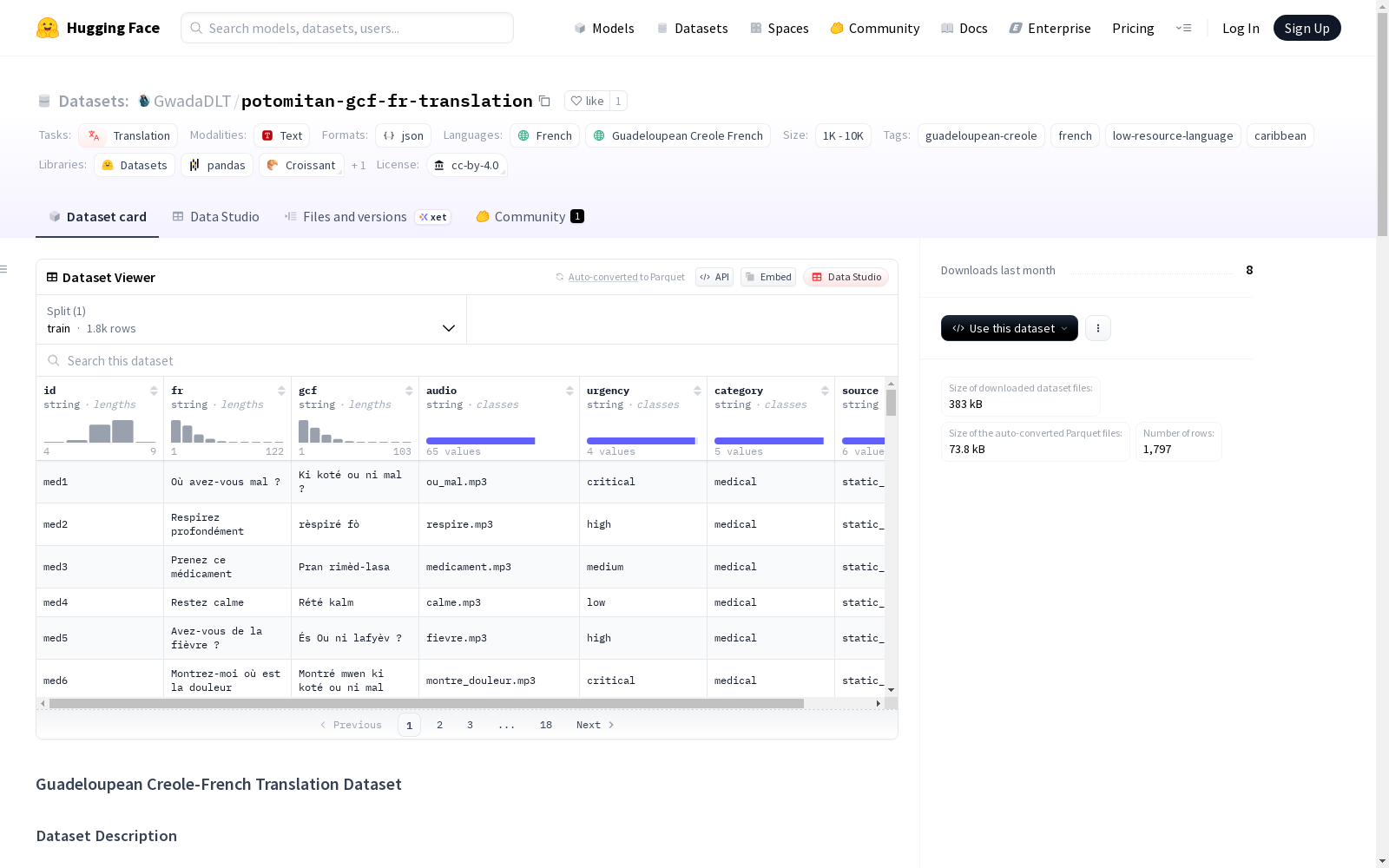The height and width of the screenshot is (868, 1389).
Task: Select the Croissant library tag
Action: coord(301,165)
